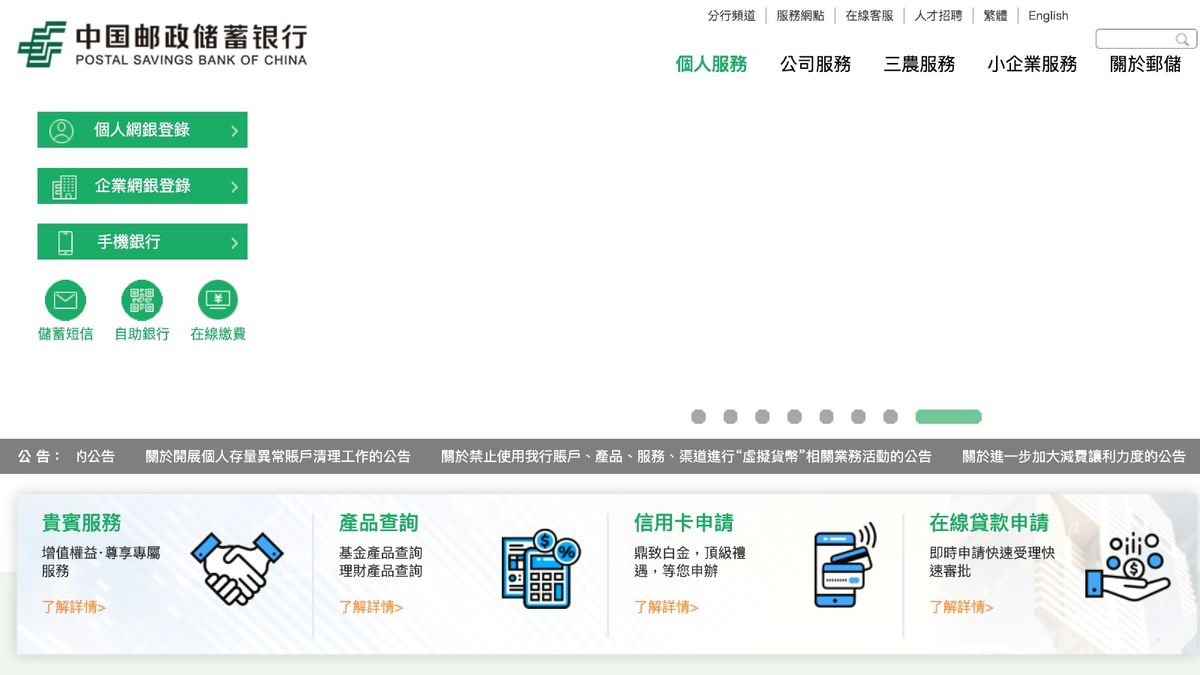Go to 分行頻道 link
1200x675 pixels.
(x=731, y=16)
